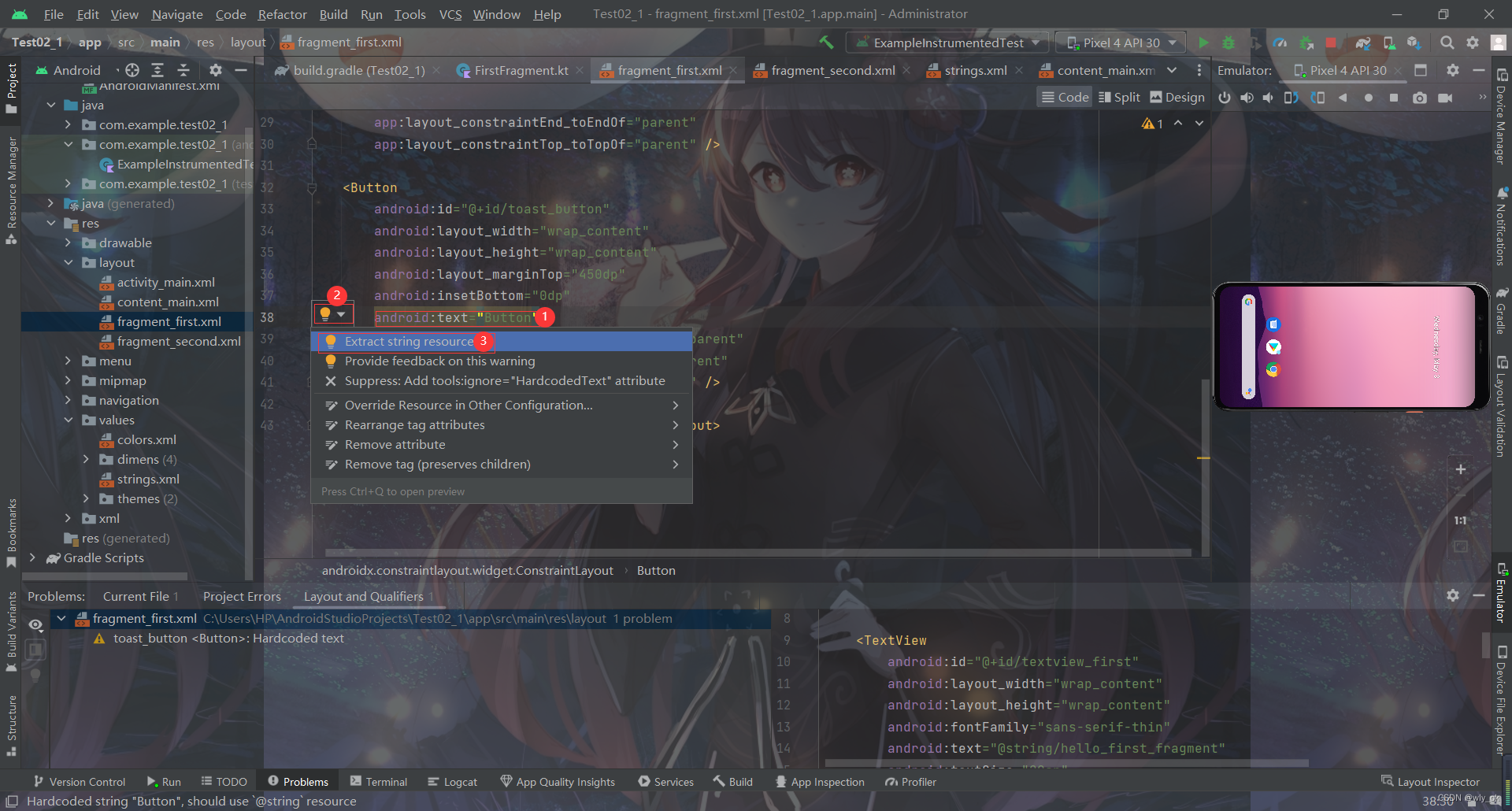
Task: Click the emulator phone screen preview
Action: click(x=1351, y=346)
